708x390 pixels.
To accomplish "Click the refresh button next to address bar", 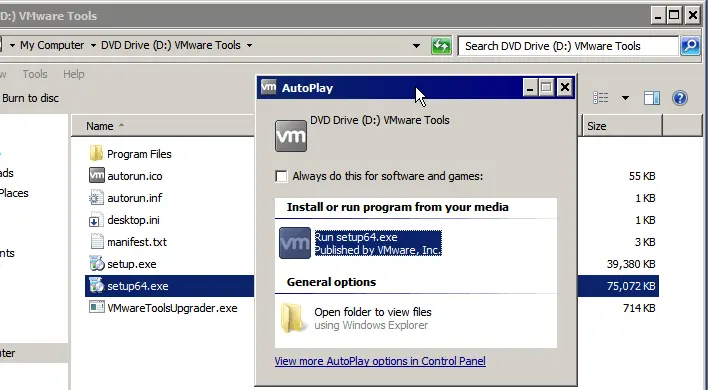I will [441, 46].
